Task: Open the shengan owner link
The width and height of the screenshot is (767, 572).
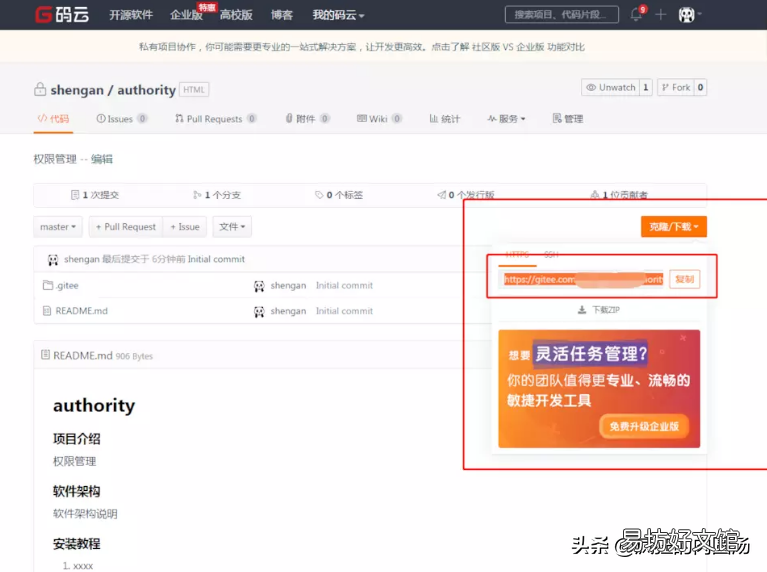Action: pos(77,90)
